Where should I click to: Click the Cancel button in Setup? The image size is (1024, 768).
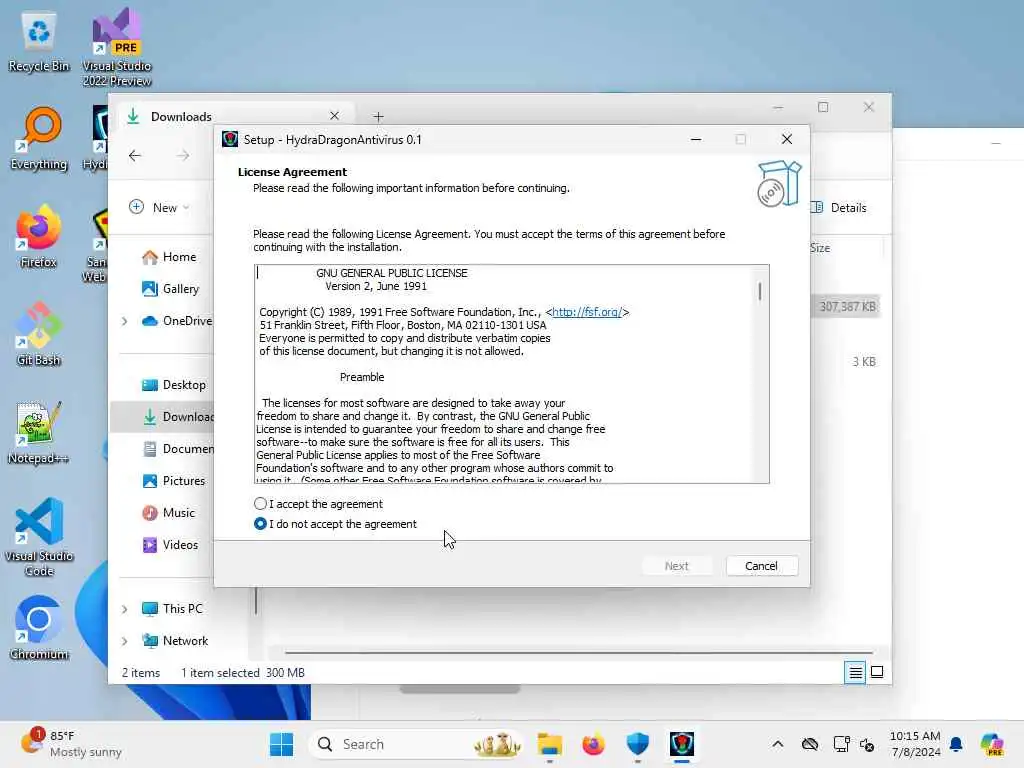click(761, 566)
